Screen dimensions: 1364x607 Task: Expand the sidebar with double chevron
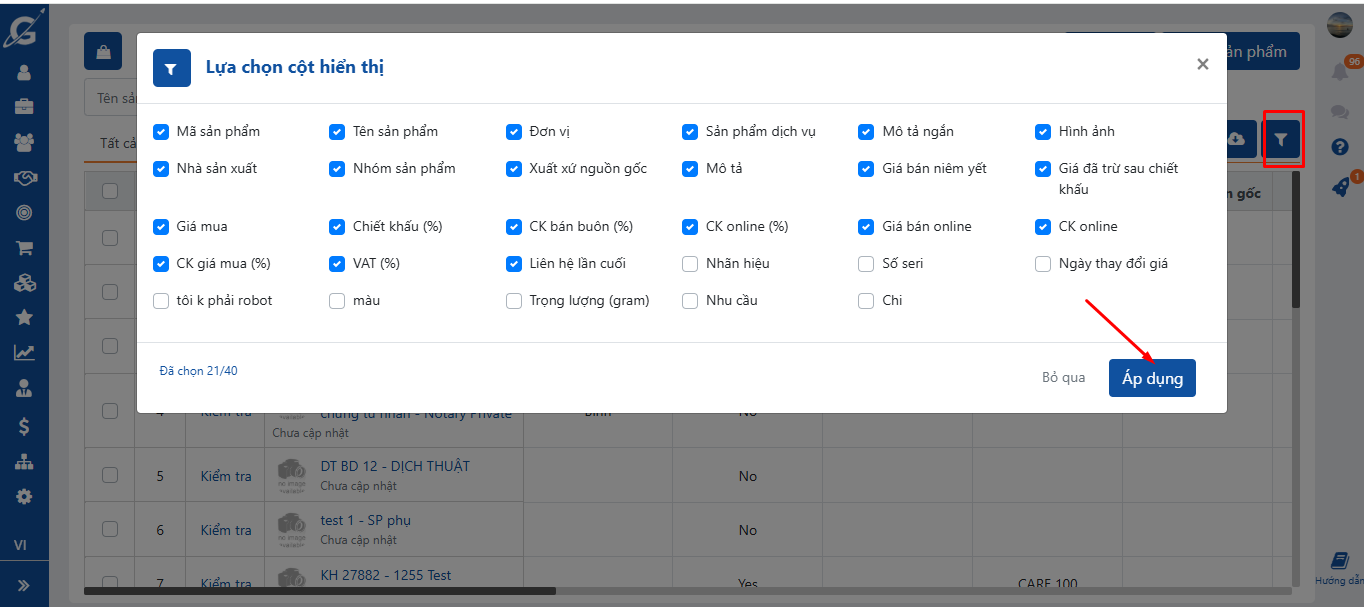pyautogui.click(x=24, y=585)
